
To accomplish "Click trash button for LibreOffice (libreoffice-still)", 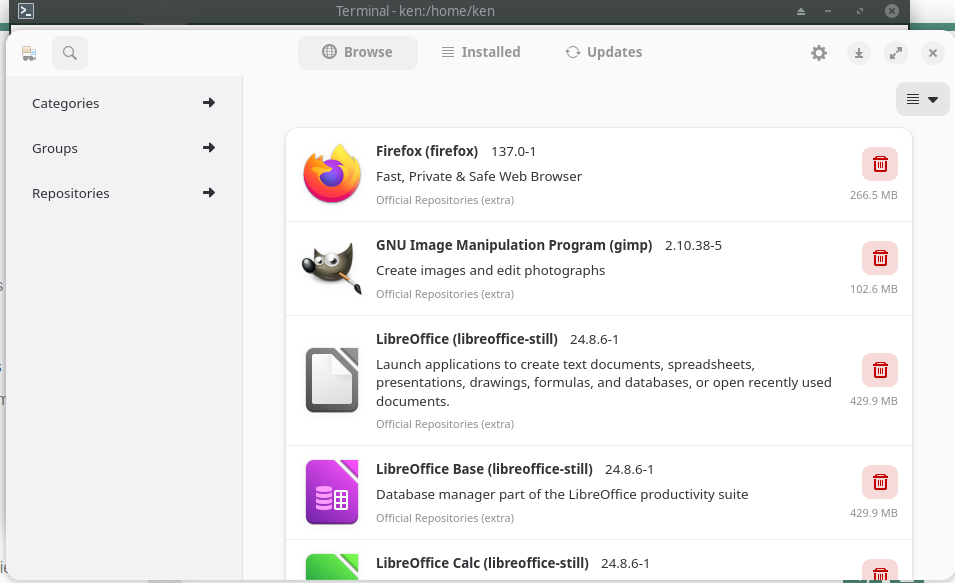I will click(880, 370).
